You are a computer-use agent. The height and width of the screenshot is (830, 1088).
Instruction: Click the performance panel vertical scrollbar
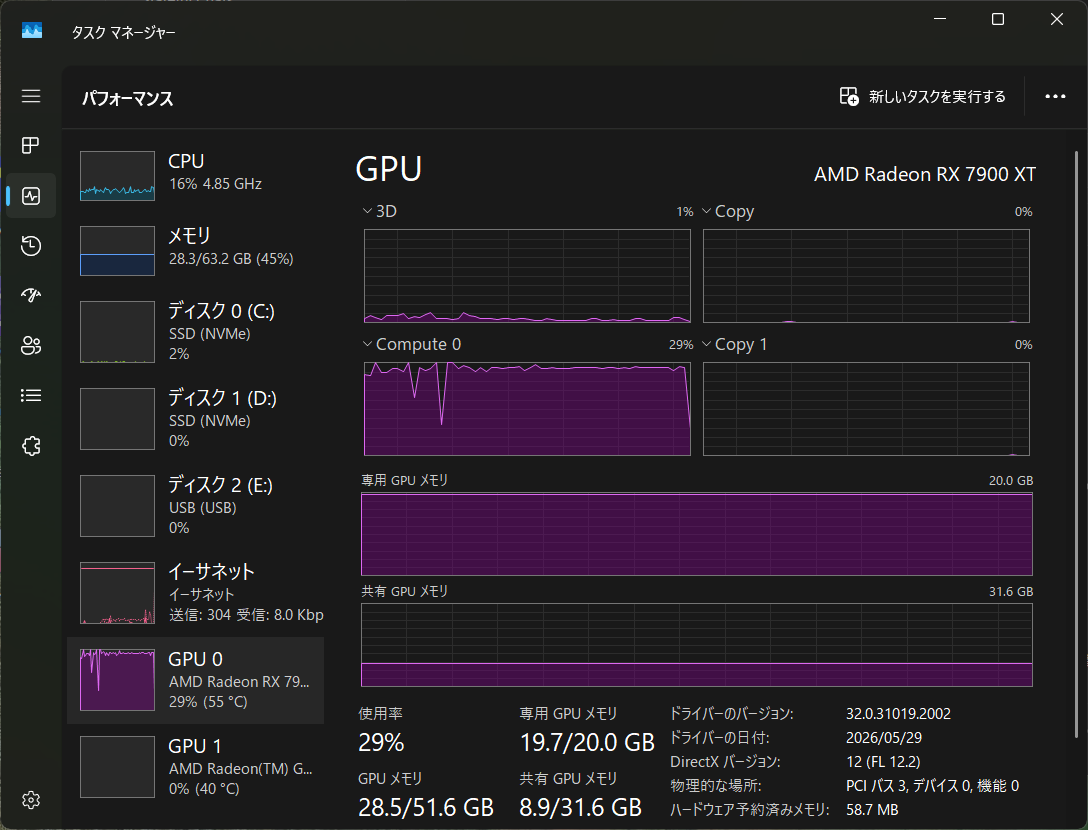(1076, 444)
